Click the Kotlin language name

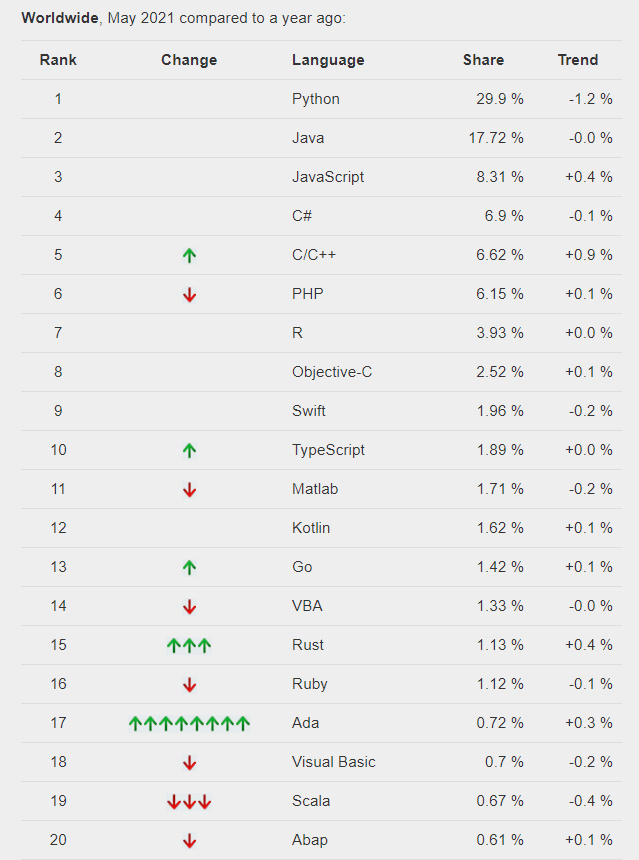pyautogui.click(x=311, y=528)
